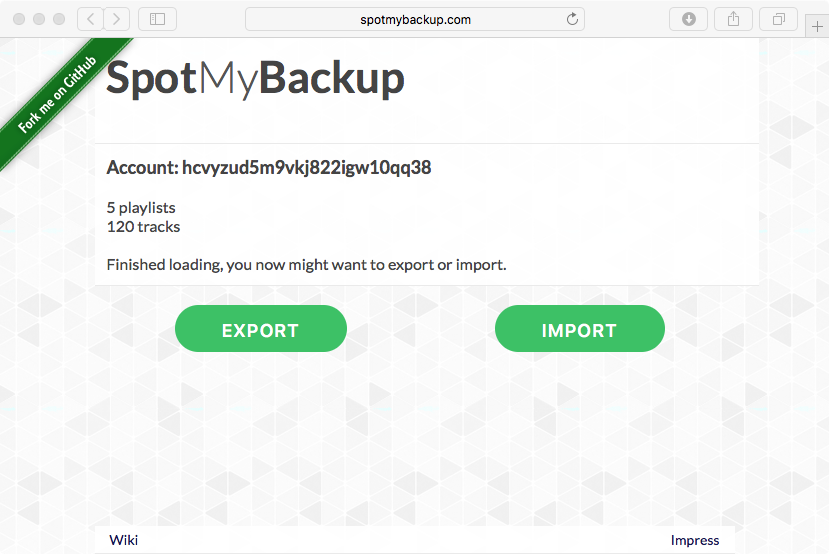Open the Share sheet icon

point(733,20)
